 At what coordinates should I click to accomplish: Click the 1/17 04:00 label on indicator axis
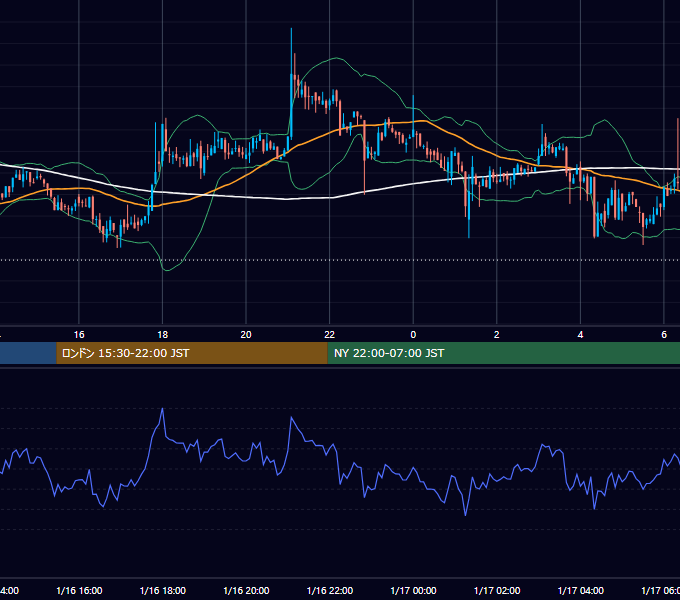(x=581, y=590)
